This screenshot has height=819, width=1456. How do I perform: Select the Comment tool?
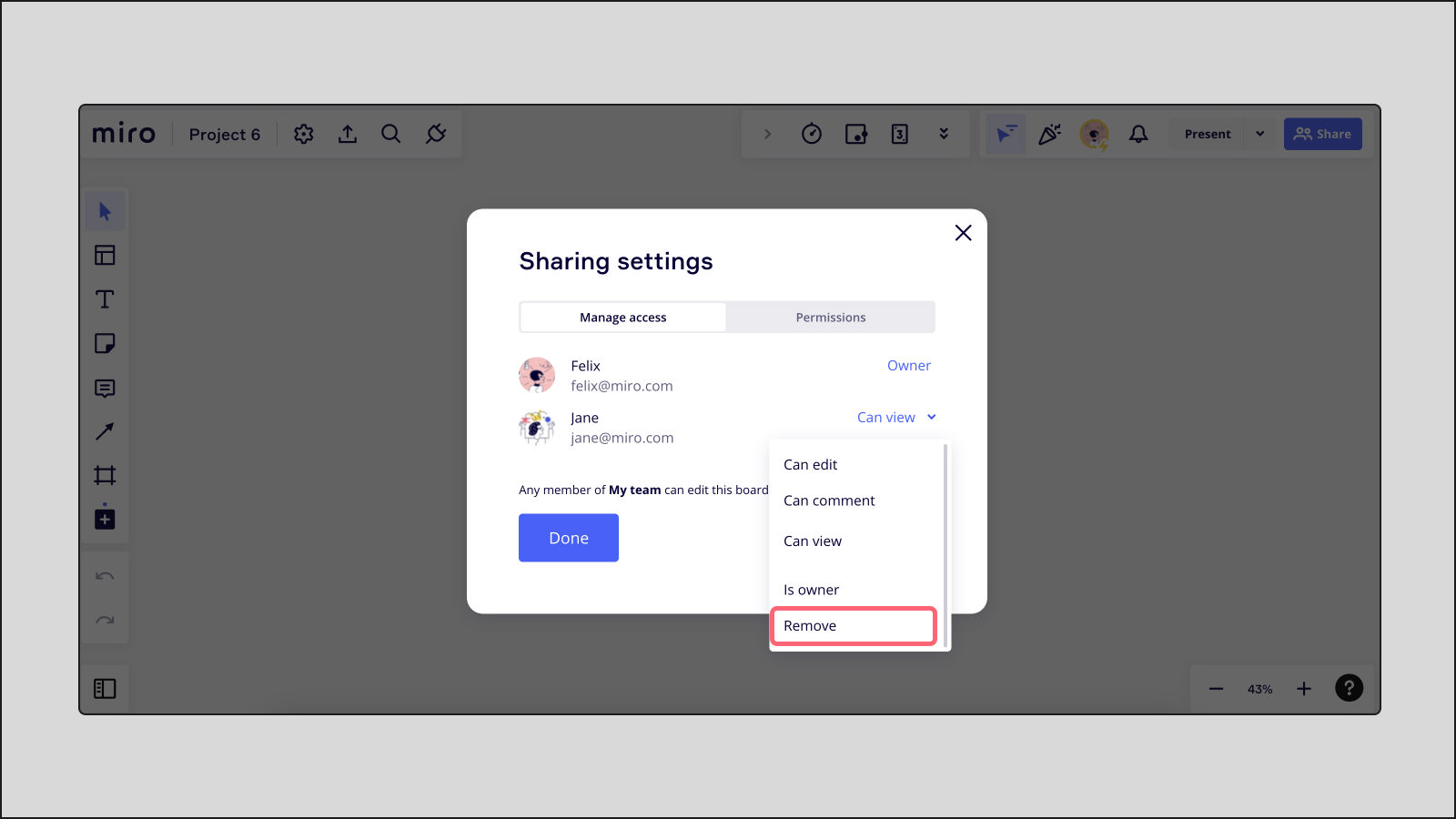tap(105, 389)
